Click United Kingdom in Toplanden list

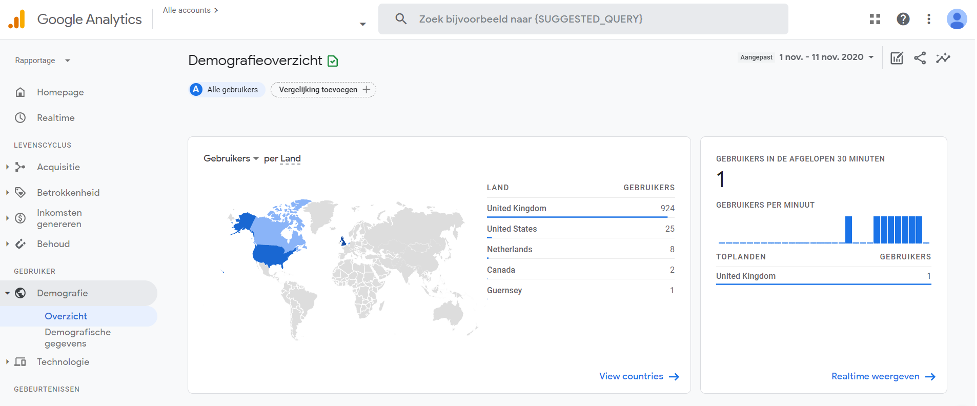pyautogui.click(x=824, y=276)
